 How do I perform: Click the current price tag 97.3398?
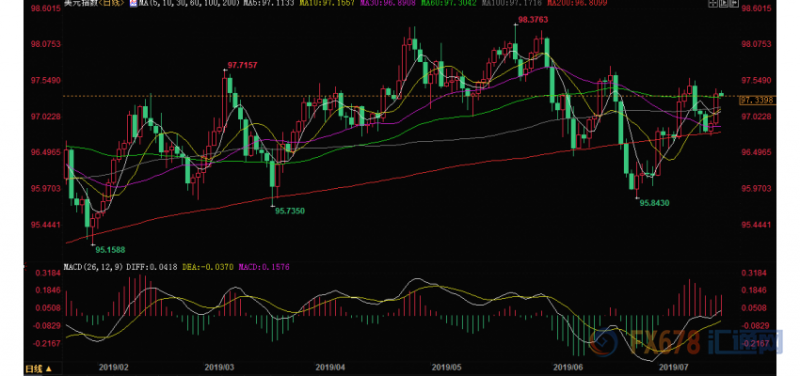point(757,101)
